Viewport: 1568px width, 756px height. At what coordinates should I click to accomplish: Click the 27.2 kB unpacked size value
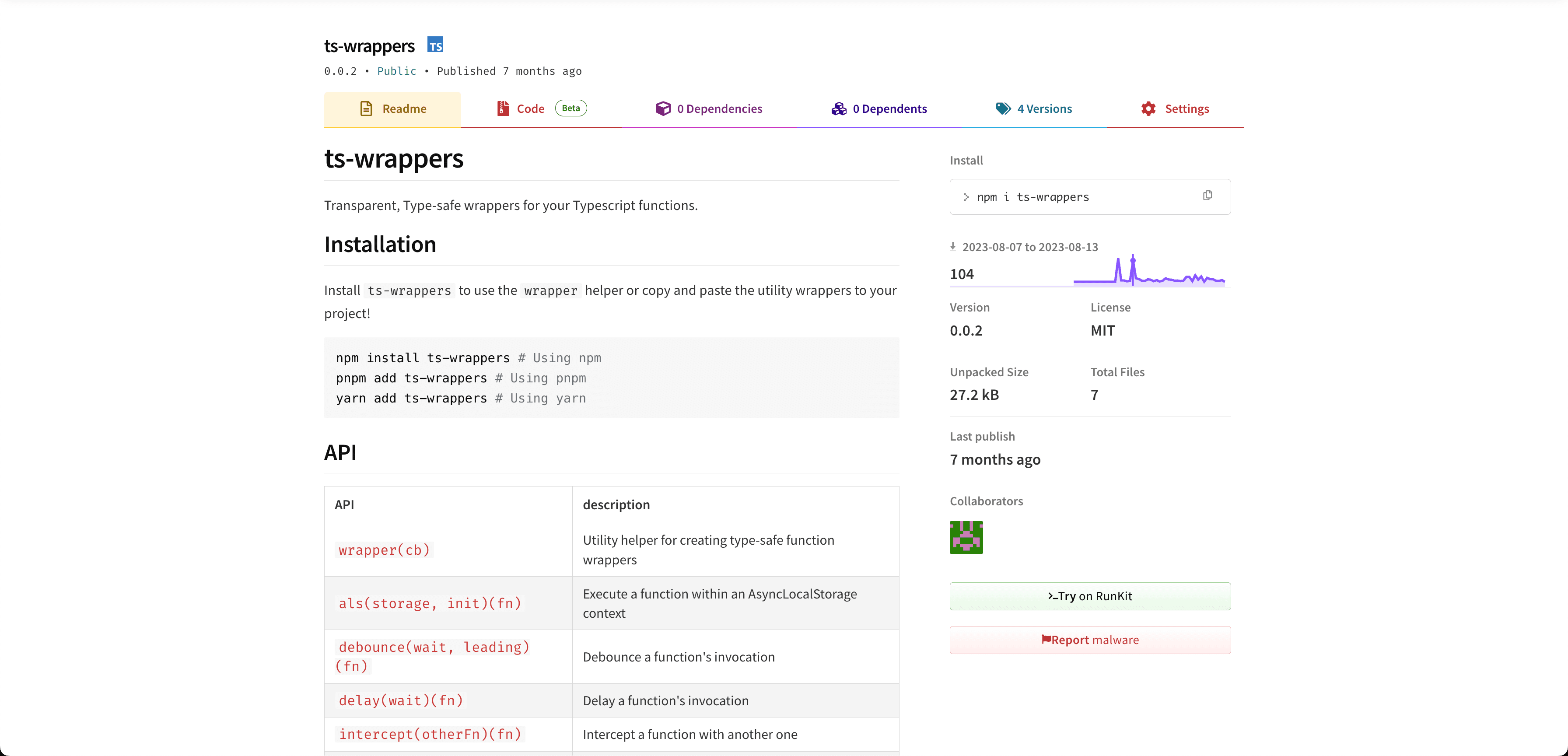pyautogui.click(x=974, y=395)
